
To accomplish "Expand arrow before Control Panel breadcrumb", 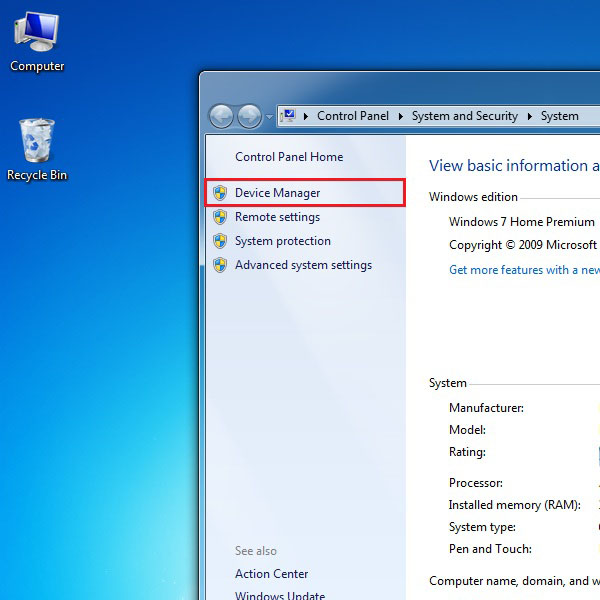I will (x=306, y=116).
